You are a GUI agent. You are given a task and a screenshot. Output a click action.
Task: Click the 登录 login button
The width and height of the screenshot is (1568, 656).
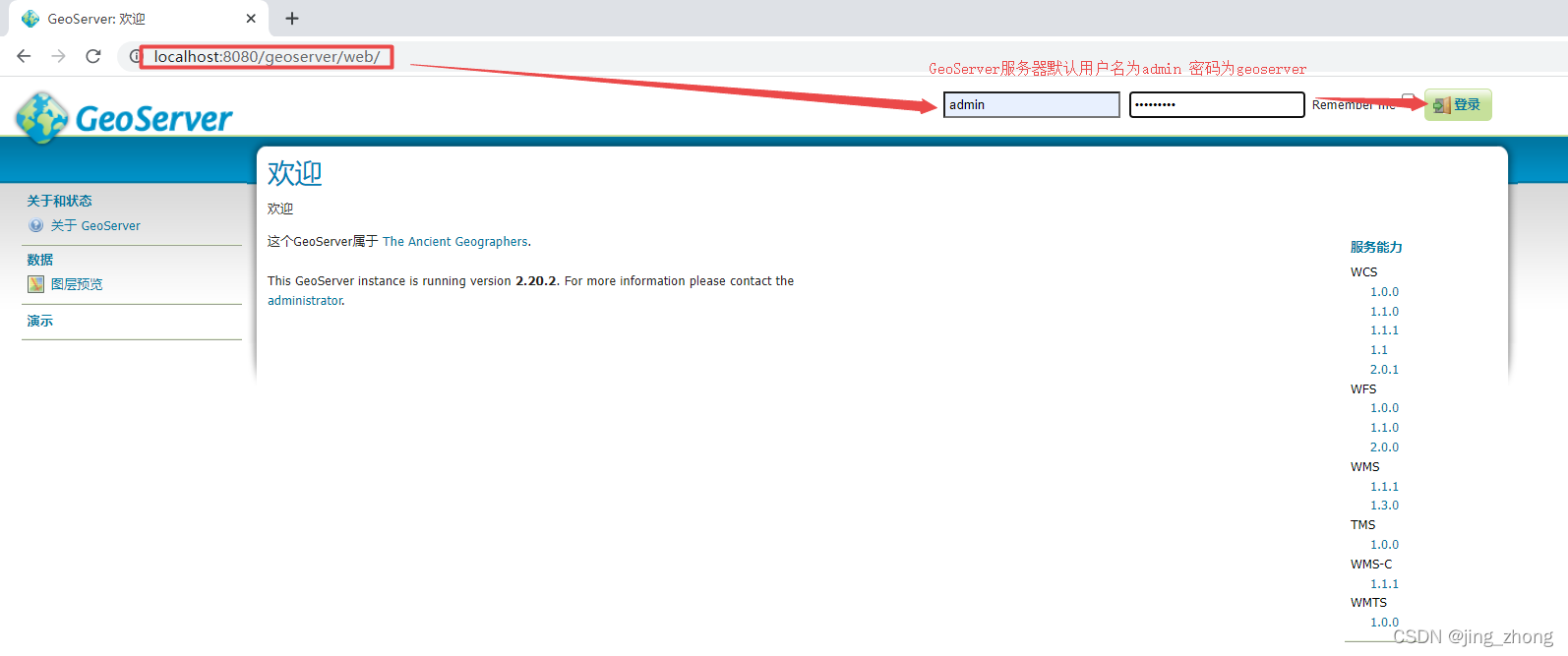pos(1458,104)
